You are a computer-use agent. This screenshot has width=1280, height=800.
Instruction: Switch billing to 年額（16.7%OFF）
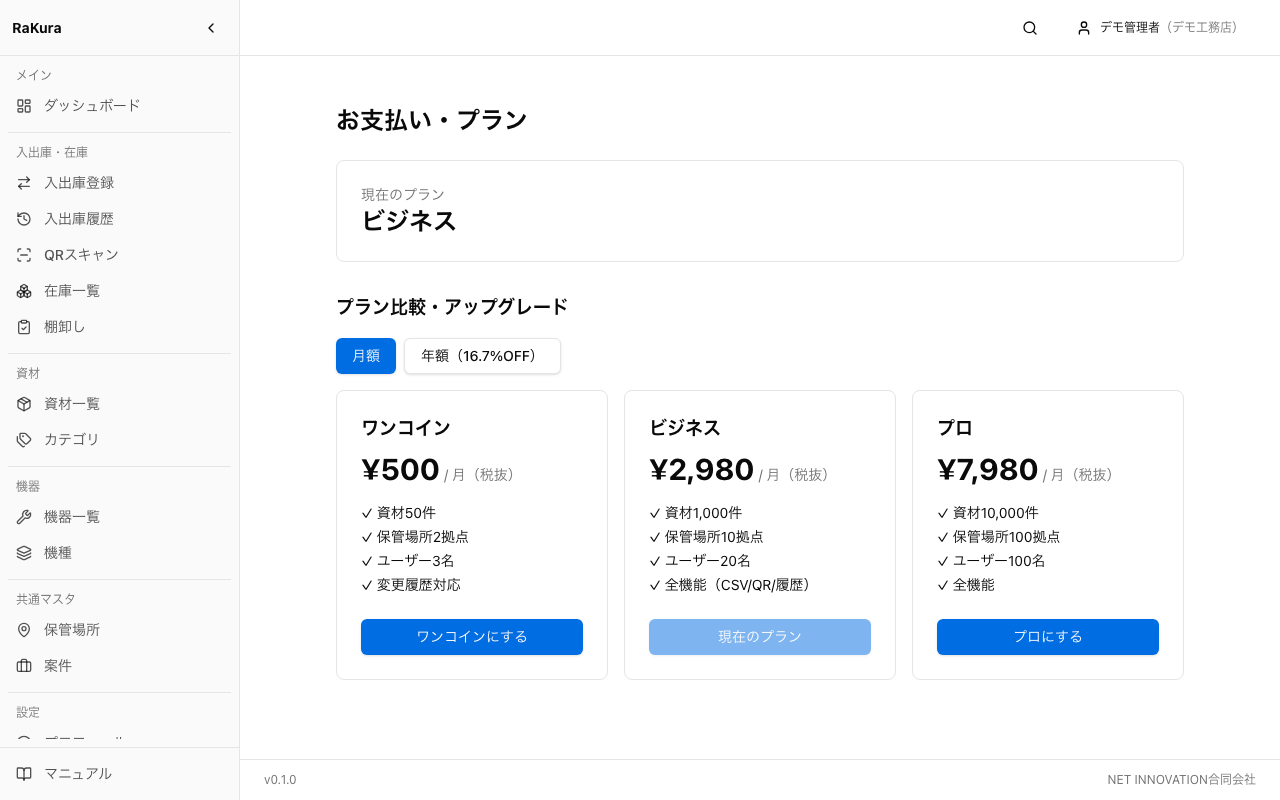point(482,356)
